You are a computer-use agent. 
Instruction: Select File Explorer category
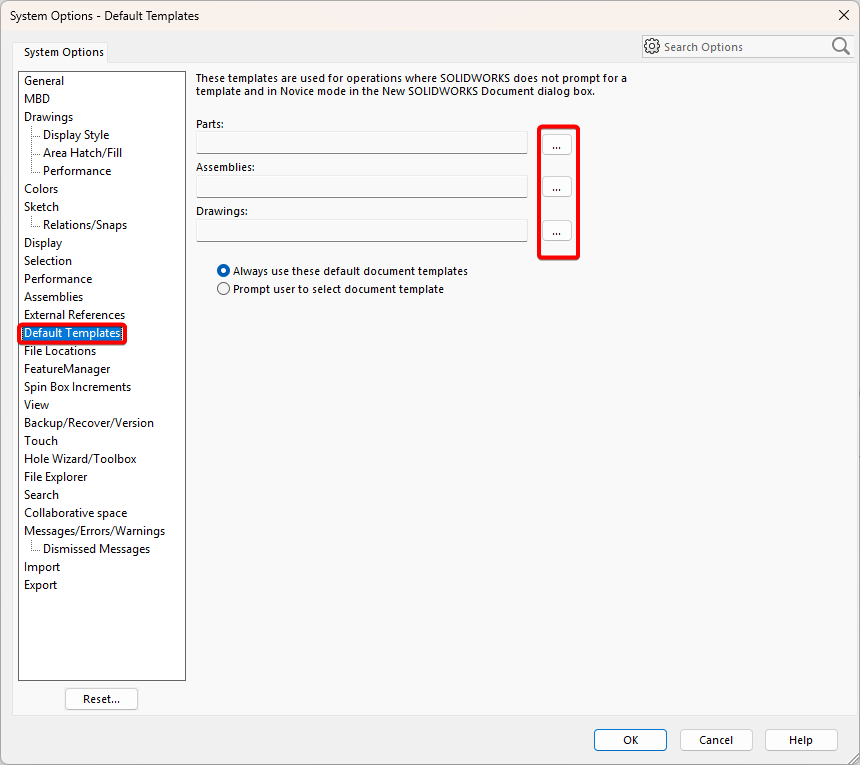click(x=55, y=477)
